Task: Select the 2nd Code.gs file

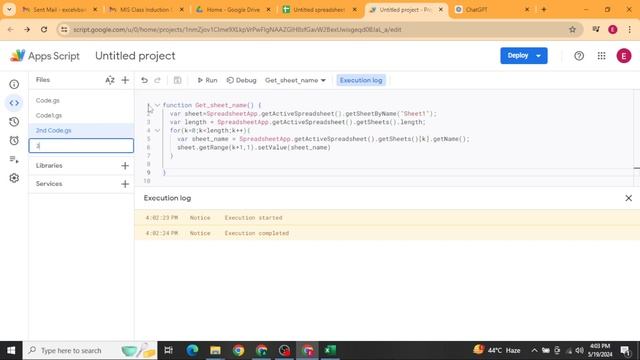Action: tap(53, 131)
